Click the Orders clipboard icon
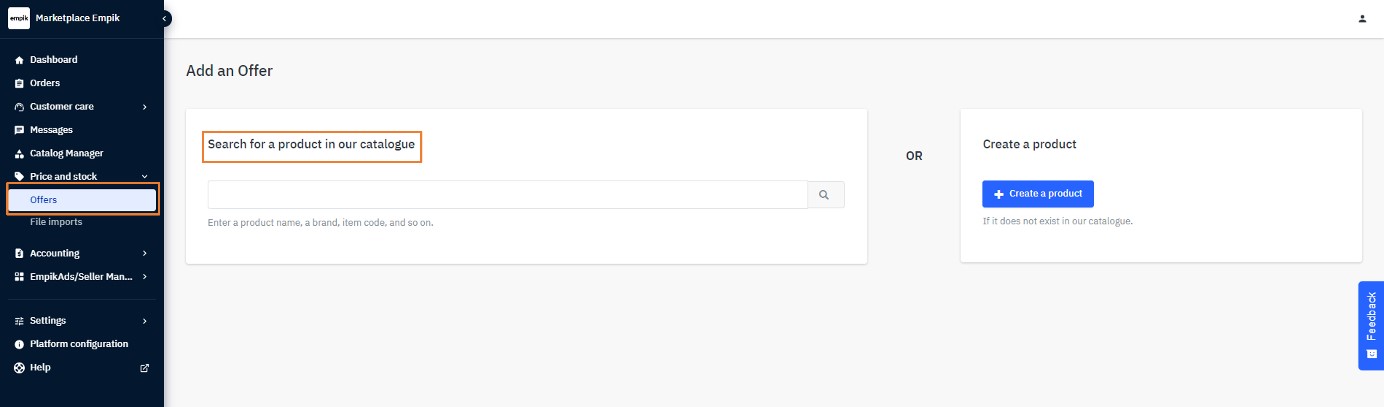 tap(19, 83)
